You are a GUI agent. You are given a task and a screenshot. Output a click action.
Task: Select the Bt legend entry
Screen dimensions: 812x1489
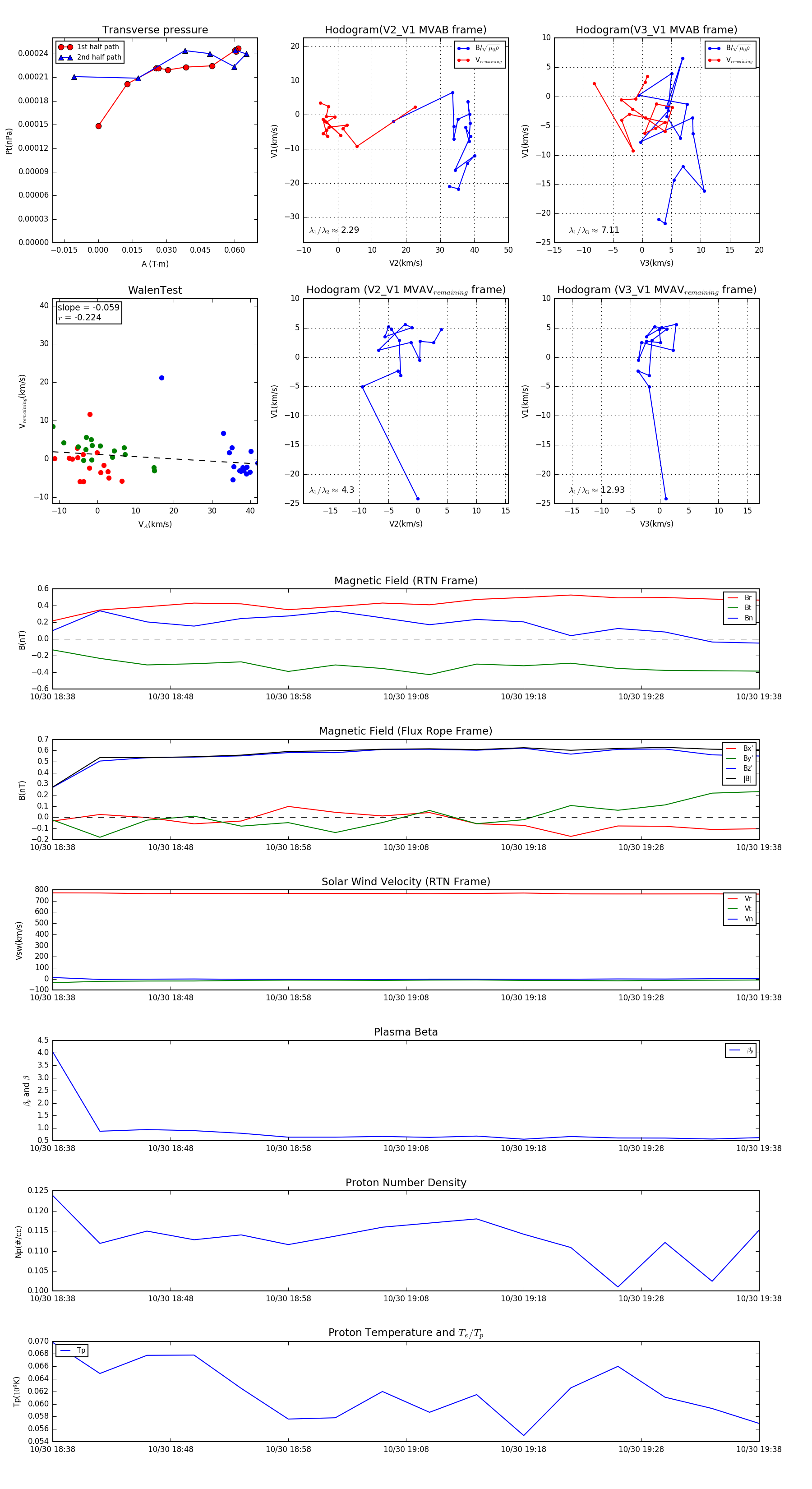click(740, 608)
